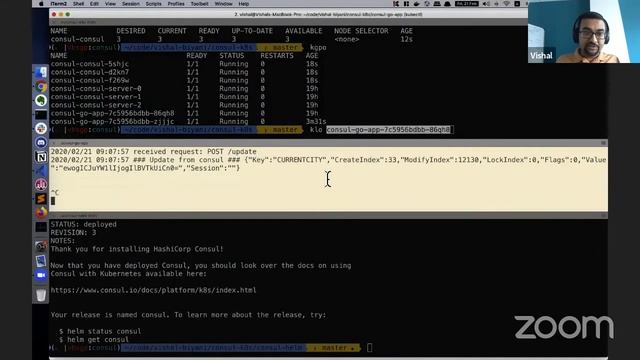640x360 pixels.
Task: Open Discord from the Dock
Action: tap(41, 142)
